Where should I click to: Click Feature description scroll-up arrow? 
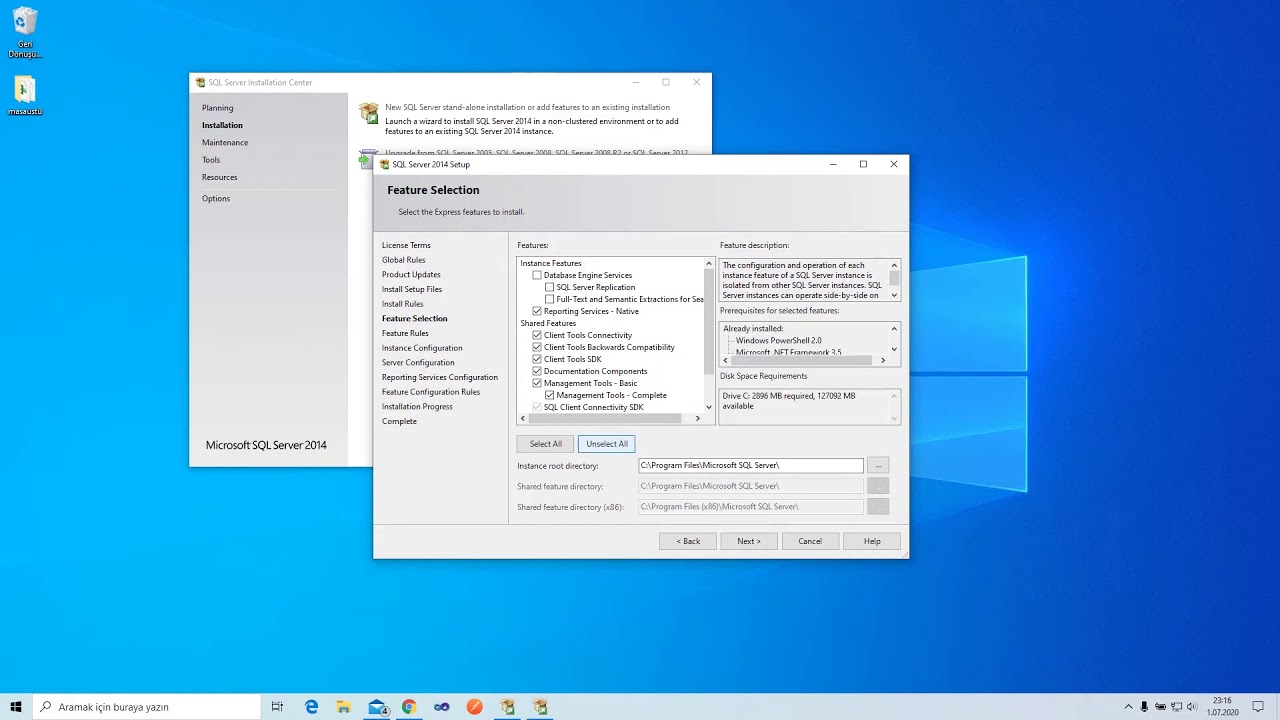(894, 264)
